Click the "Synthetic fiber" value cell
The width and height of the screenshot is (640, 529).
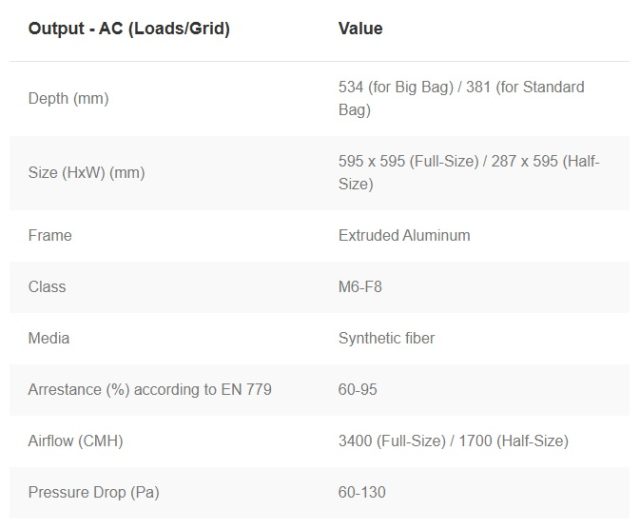pos(386,338)
